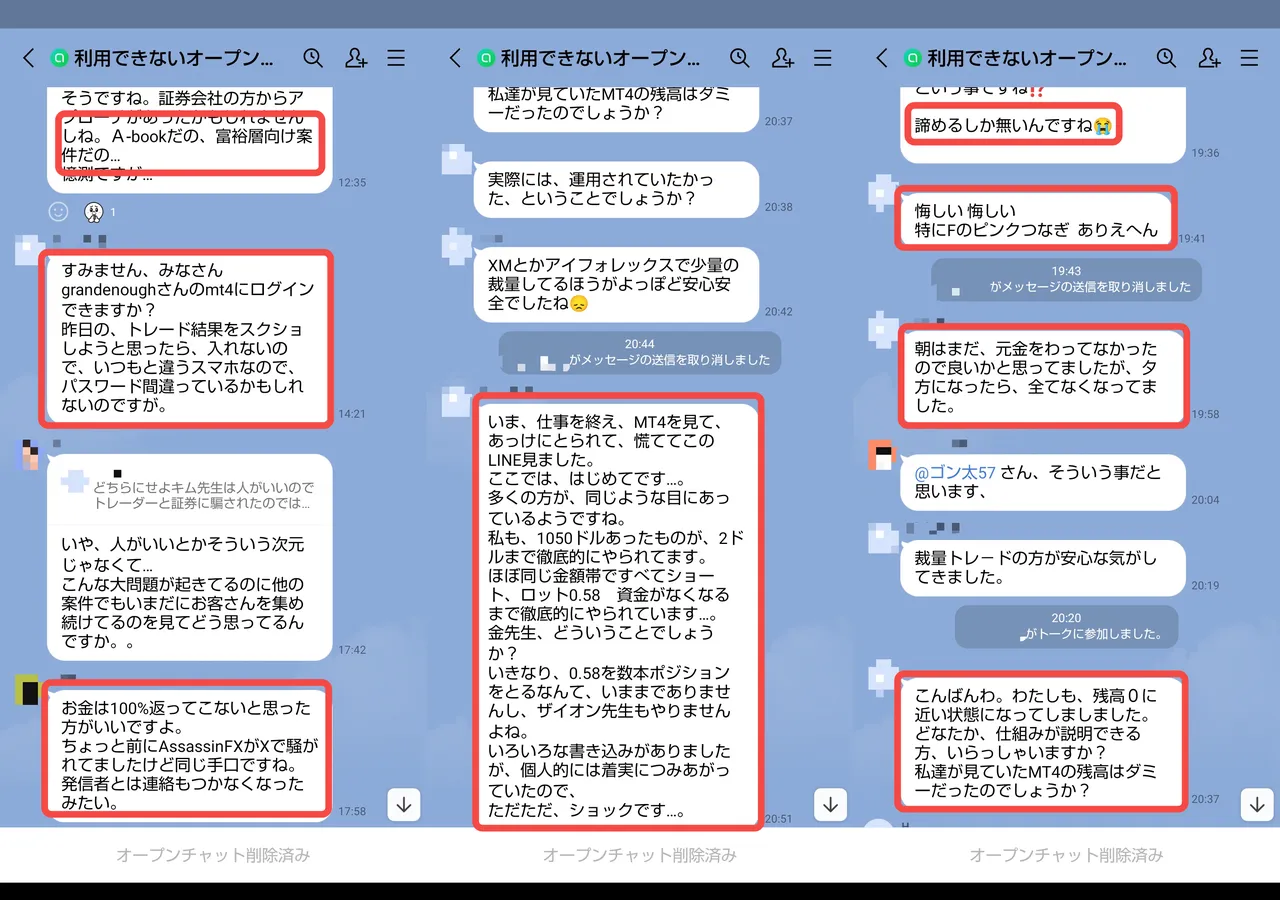Open search in the left chat screenshot
The image size is (1280, 900).
(313, 58)
